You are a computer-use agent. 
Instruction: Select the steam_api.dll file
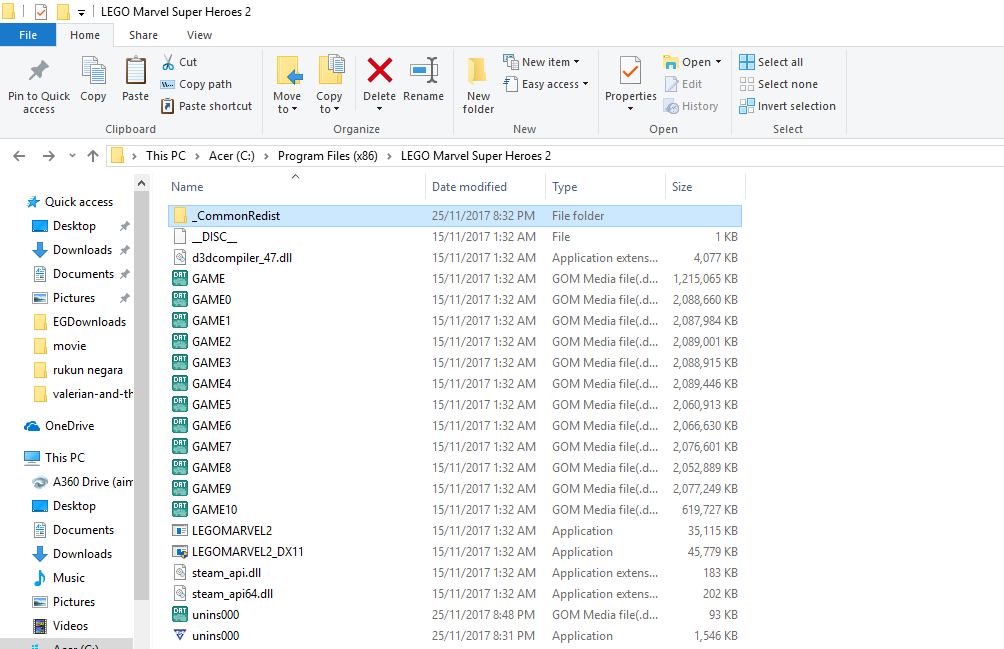pyautogui.click(x=455, y=573)
